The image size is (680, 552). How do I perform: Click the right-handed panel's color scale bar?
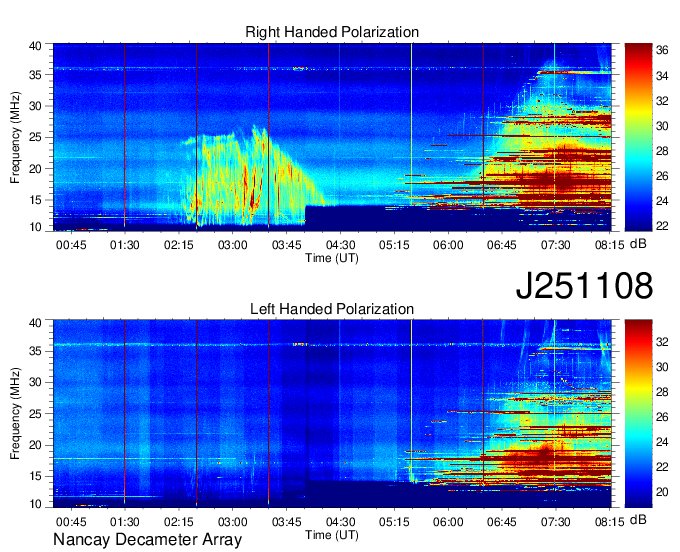(x=636, y=136)
